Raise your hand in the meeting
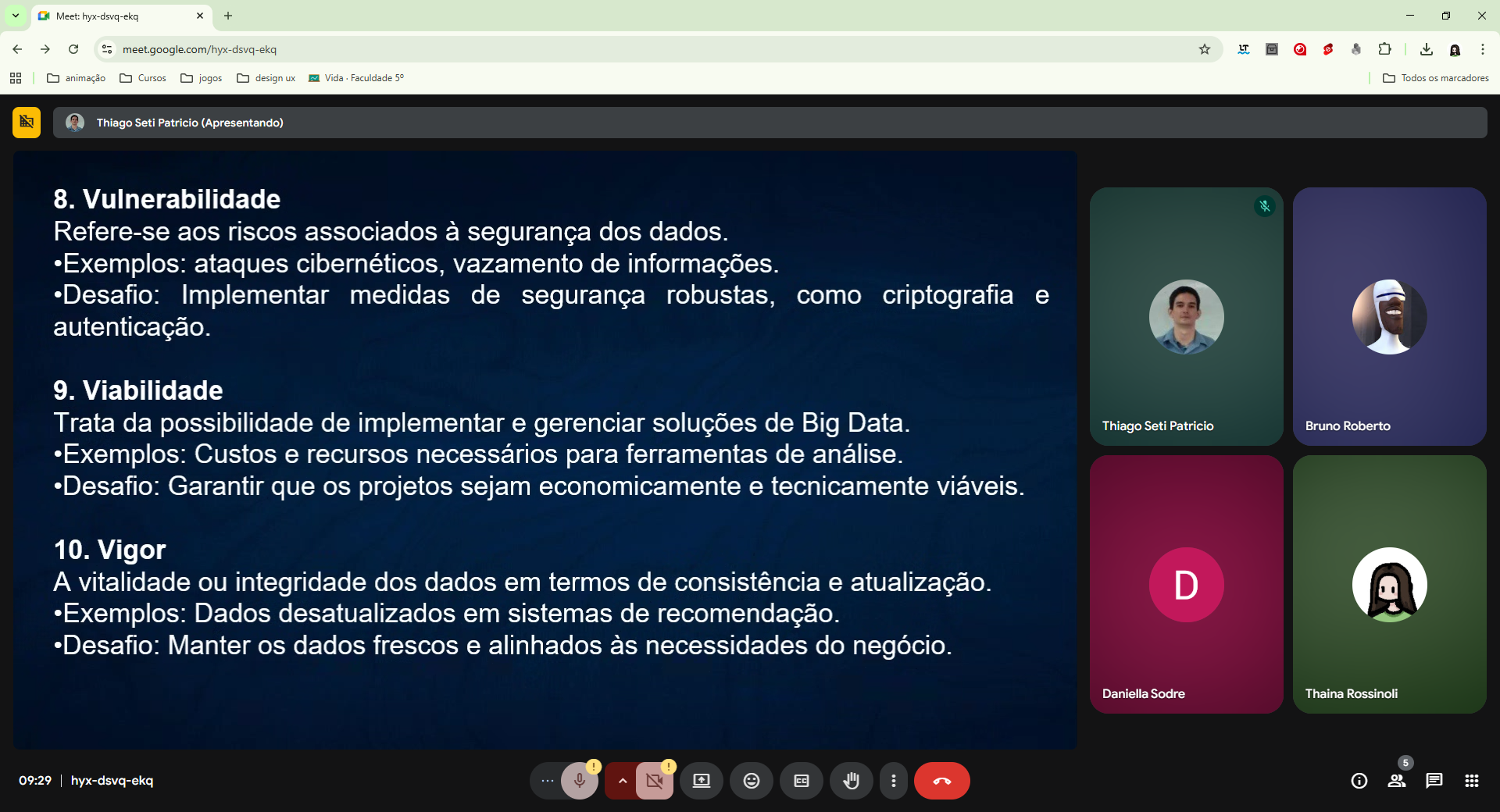This screenshot has width=1500, height=812. (x=852, y=781)
